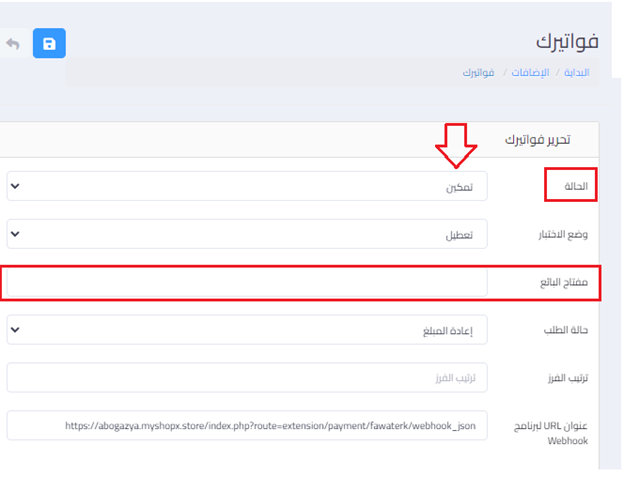Click the مفتاح البائع label

click(x=564, y=282)
